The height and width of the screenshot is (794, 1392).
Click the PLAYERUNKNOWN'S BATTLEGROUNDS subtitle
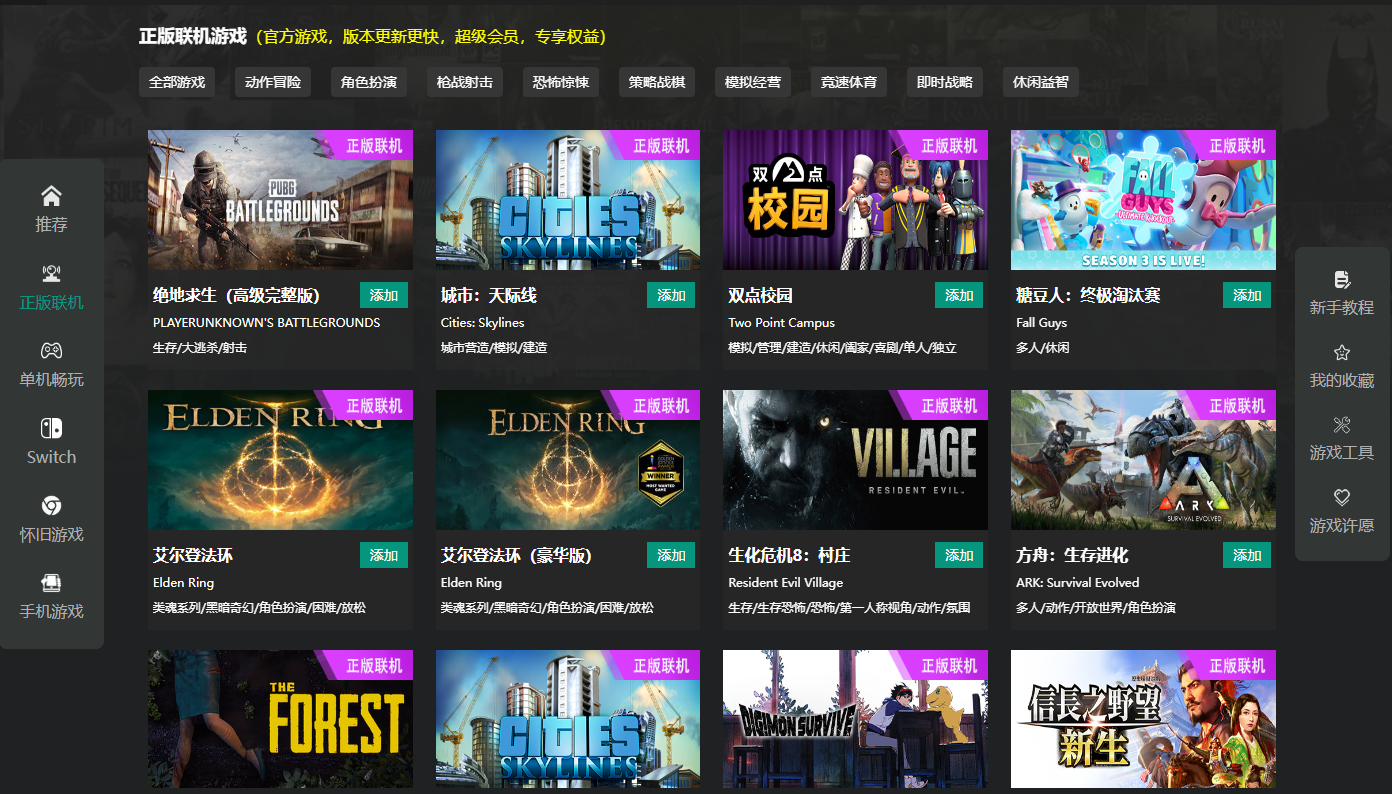tap(266, 323)
